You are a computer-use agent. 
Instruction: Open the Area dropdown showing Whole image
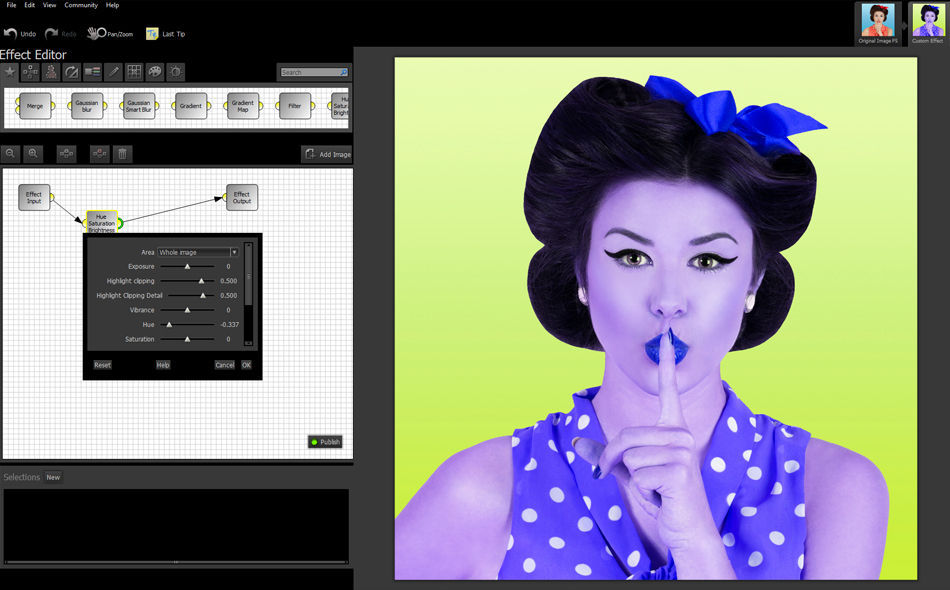click(198, 253)
